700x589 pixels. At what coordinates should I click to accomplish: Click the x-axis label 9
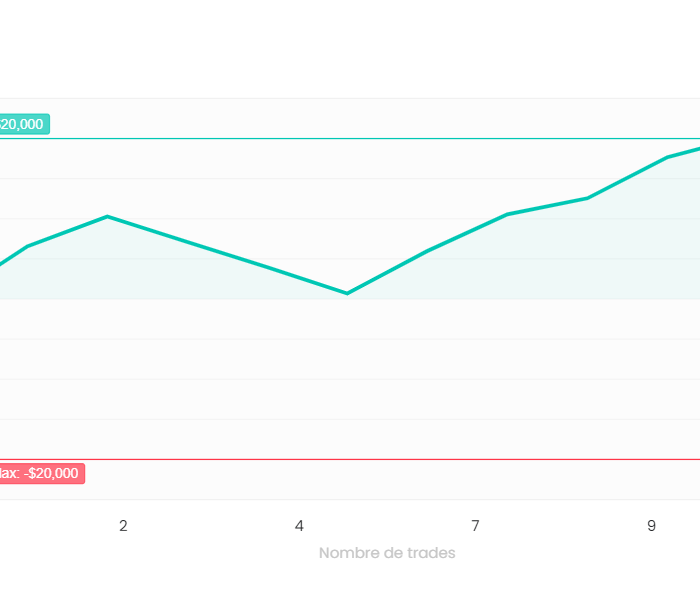pos(651,526)
